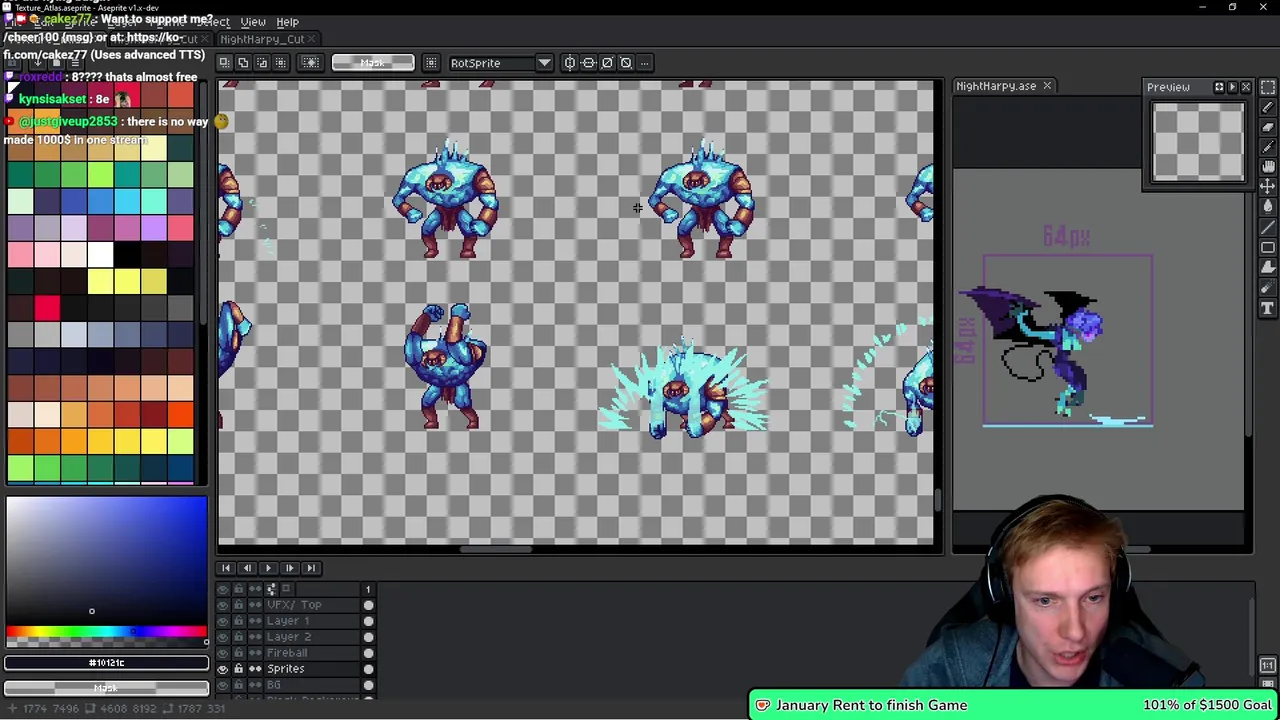Select the Move tool
Screen dimensions: 1280x720
[1268, 187]
